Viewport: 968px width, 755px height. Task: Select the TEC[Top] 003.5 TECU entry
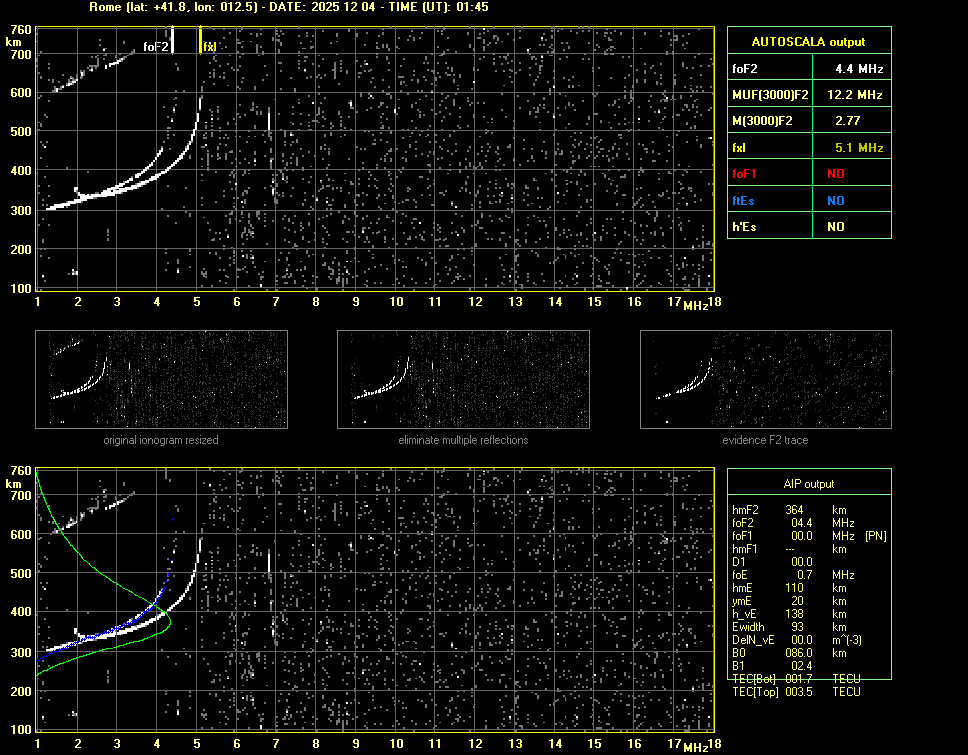[795, 692]
